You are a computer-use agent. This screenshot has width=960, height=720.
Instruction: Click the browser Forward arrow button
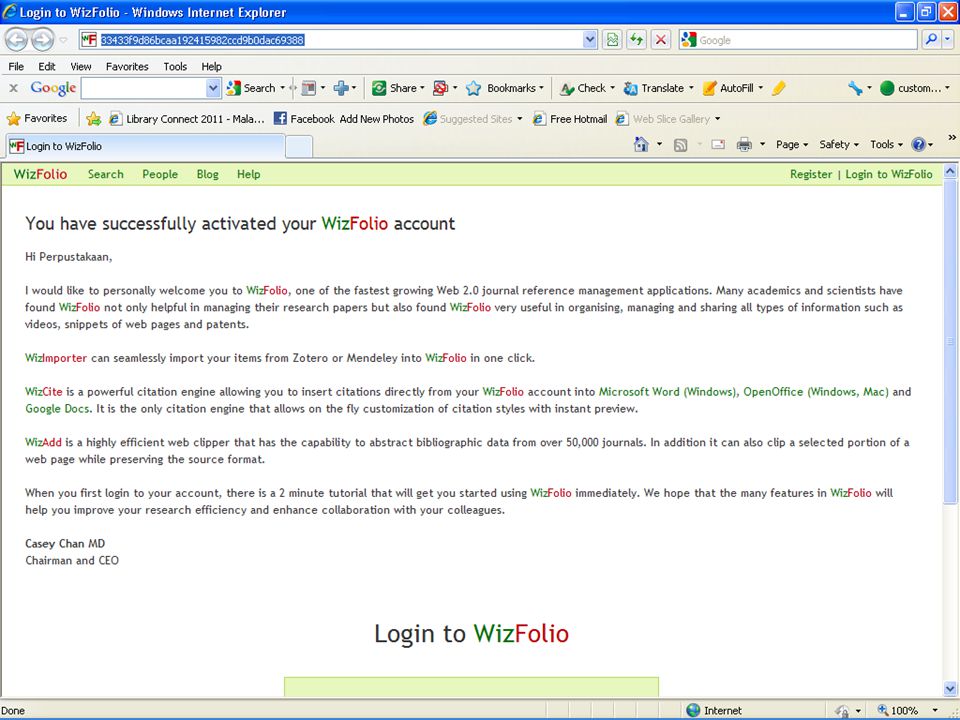[42, 40]
